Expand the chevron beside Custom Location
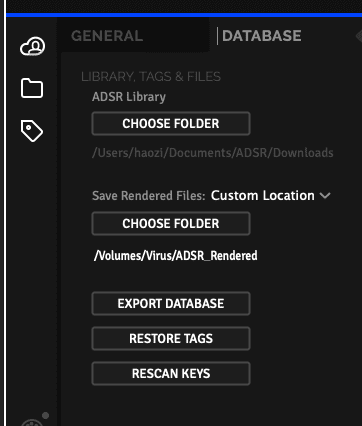The width and height of the screenshot is (362, 426). (x=325, y=196)
